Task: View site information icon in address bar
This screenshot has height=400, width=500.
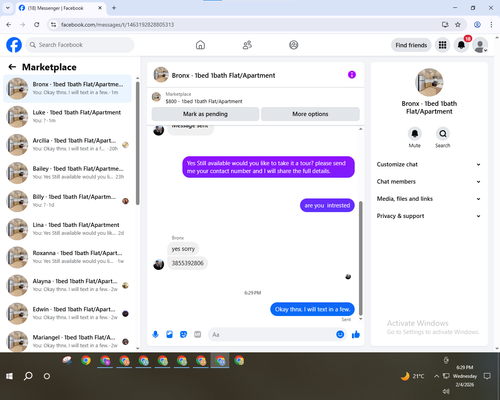Action: pyautogui.click(x=53, y=25)
